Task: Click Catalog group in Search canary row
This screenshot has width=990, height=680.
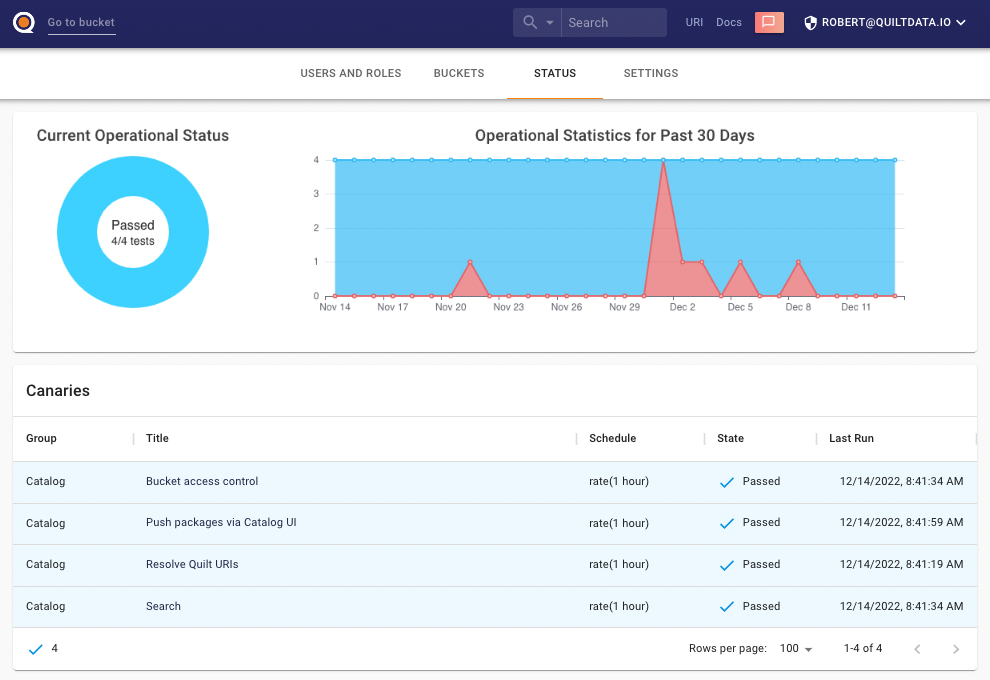Action: coord(45,606)
